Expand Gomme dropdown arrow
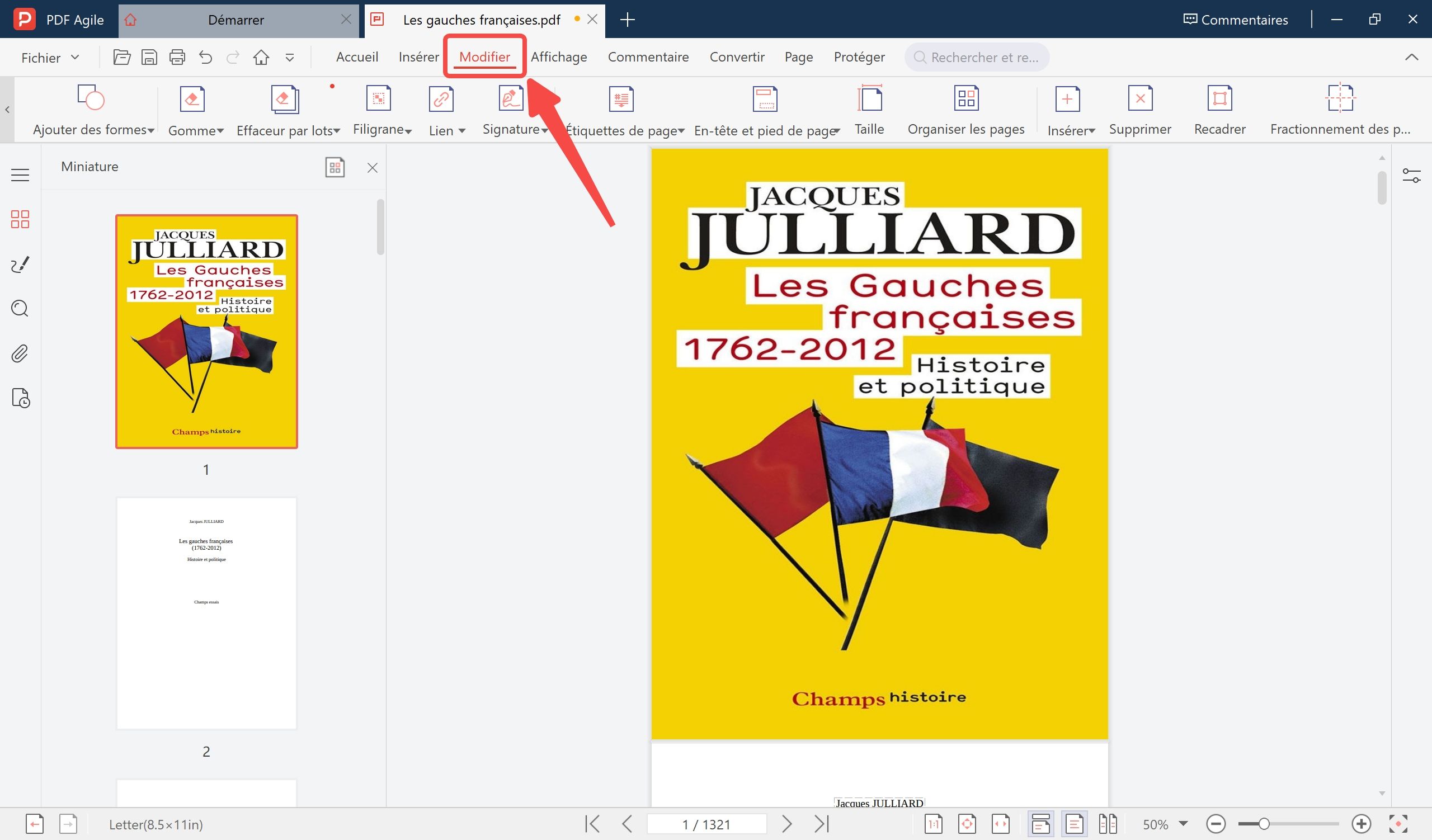 220,131
